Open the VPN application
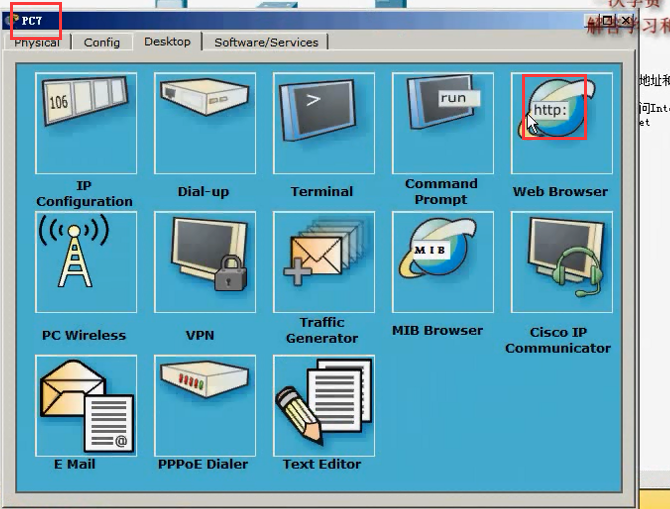Viewport: 670px width, 509px height. tap(205, 262)
